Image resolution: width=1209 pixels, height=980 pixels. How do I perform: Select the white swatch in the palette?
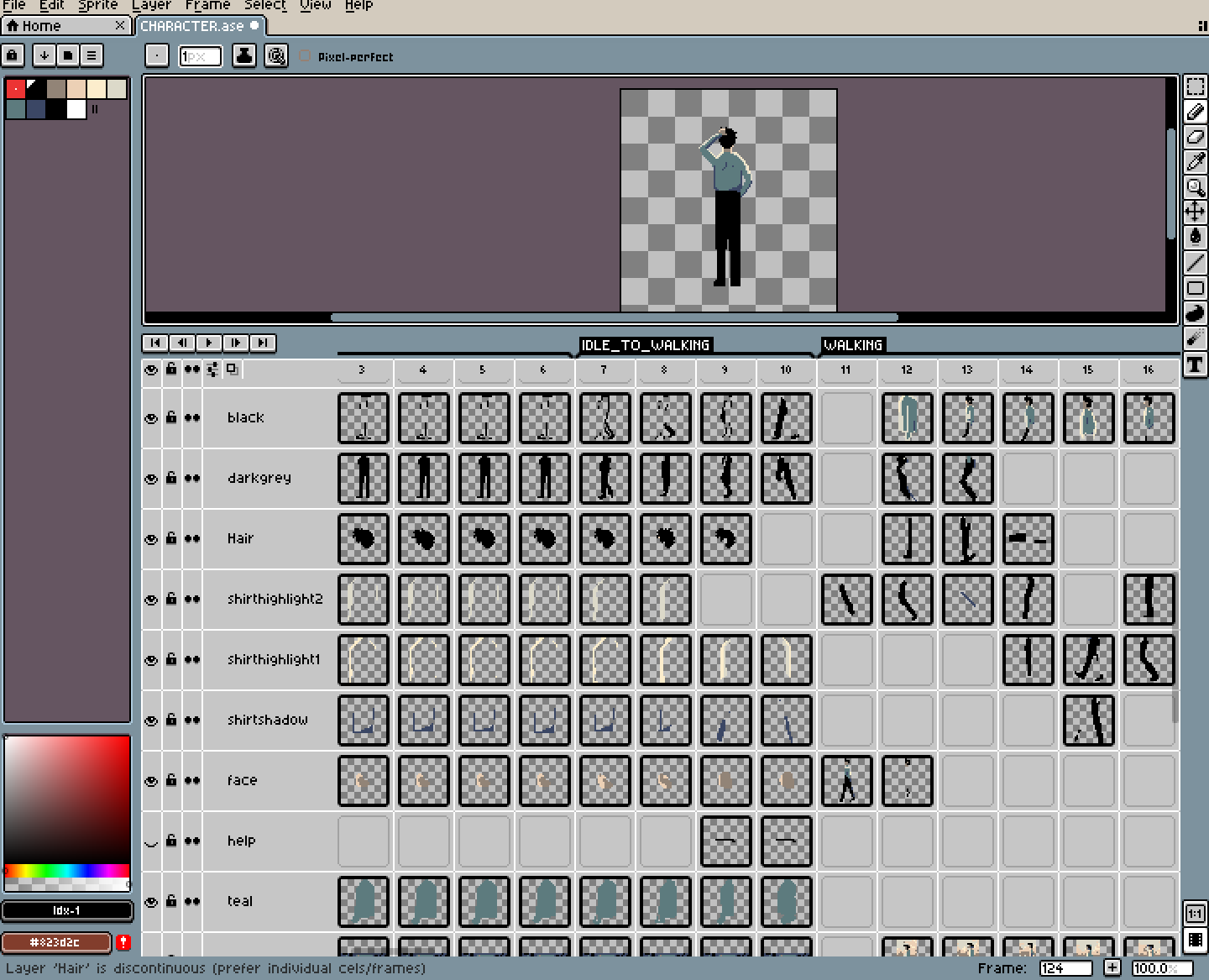coord(76,108)
